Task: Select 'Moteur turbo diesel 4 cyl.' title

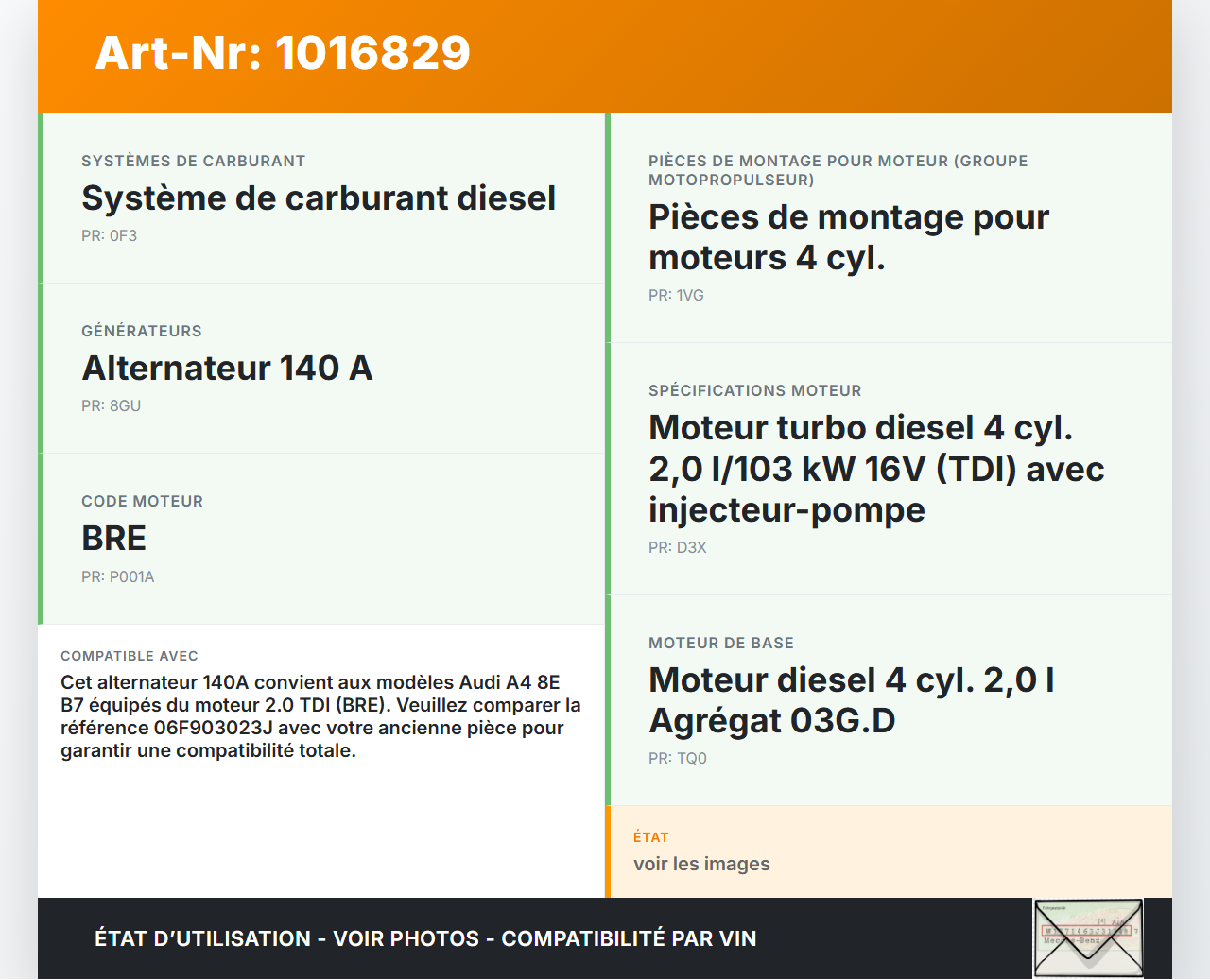Action: (876, 469)
